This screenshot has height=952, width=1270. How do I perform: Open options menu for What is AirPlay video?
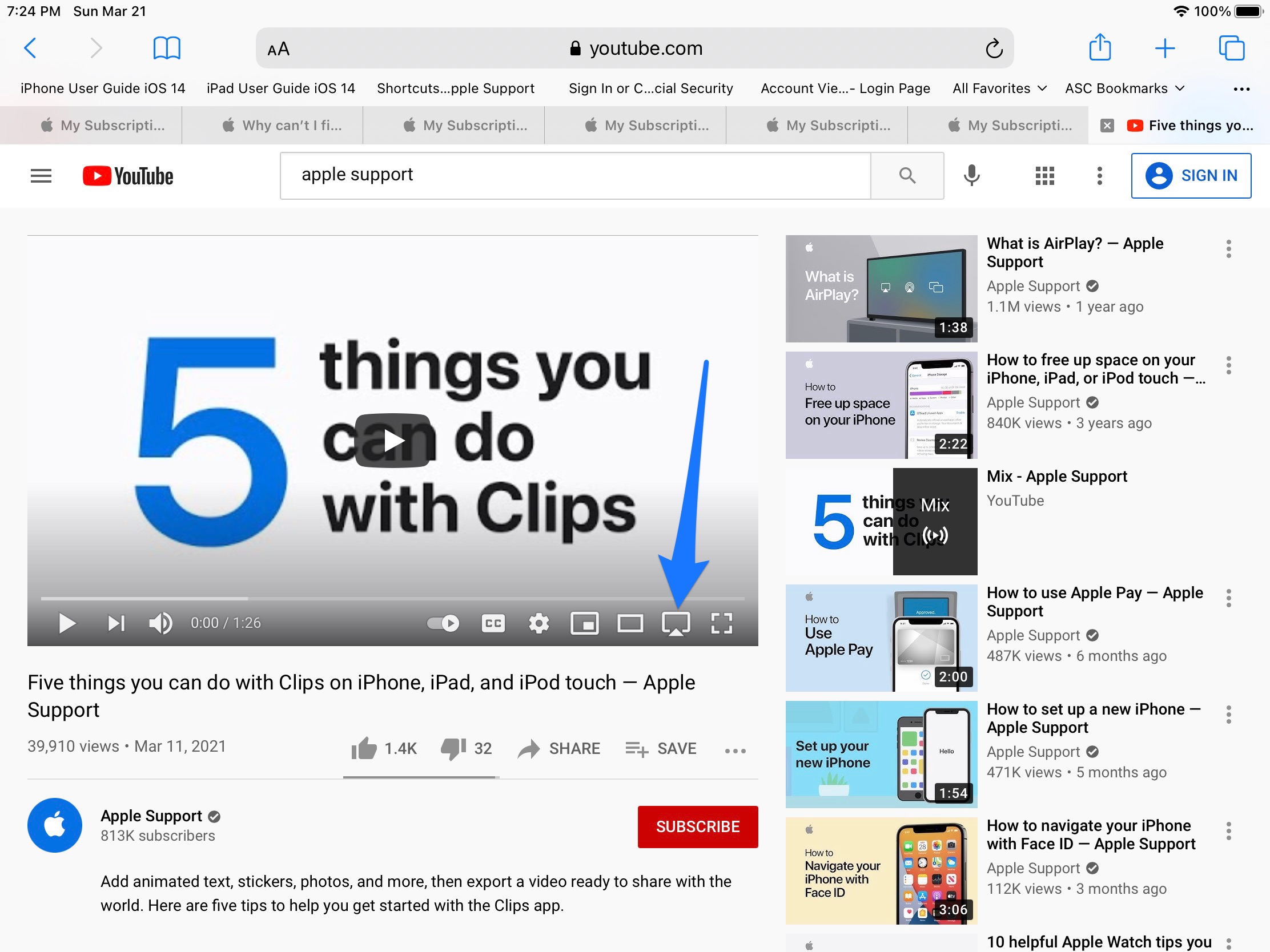[x=1229, y=249]
